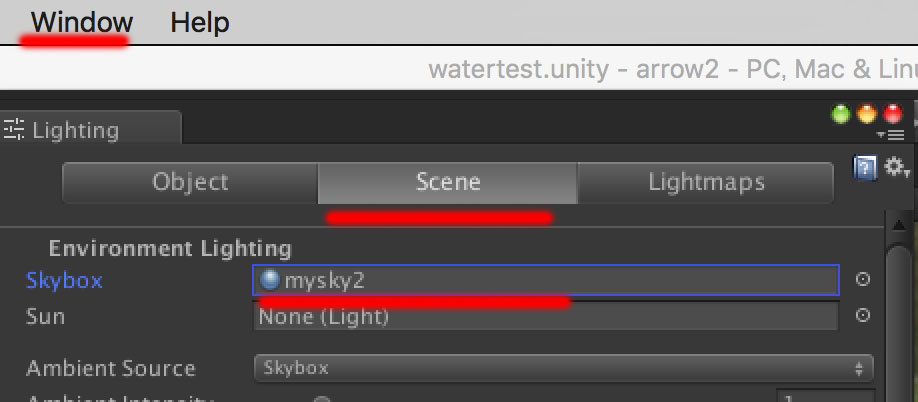Select the Sun None (Light) field
918x402 pixels.
tap(546, 317)
